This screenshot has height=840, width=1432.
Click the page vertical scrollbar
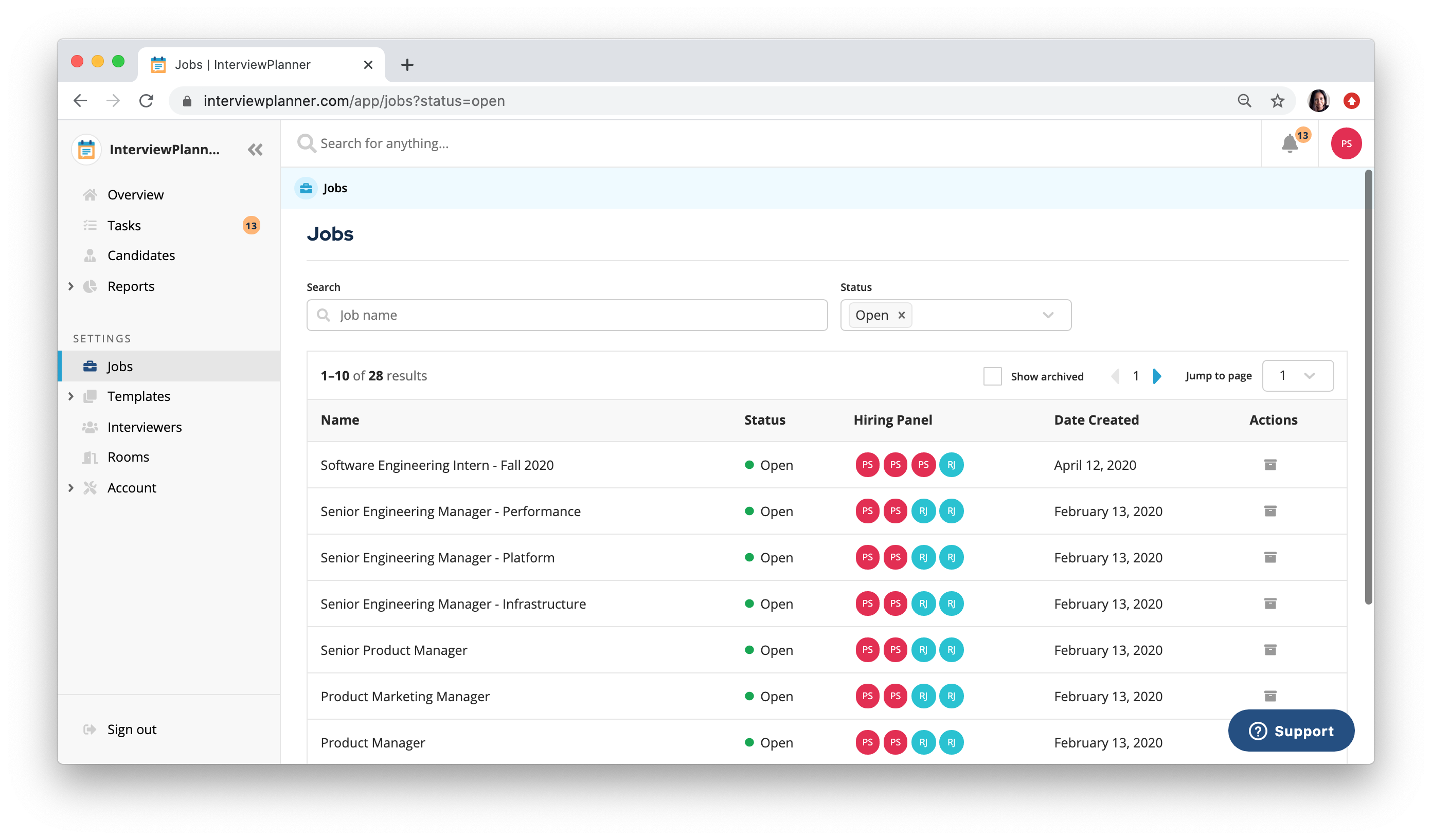(1368, 386)
